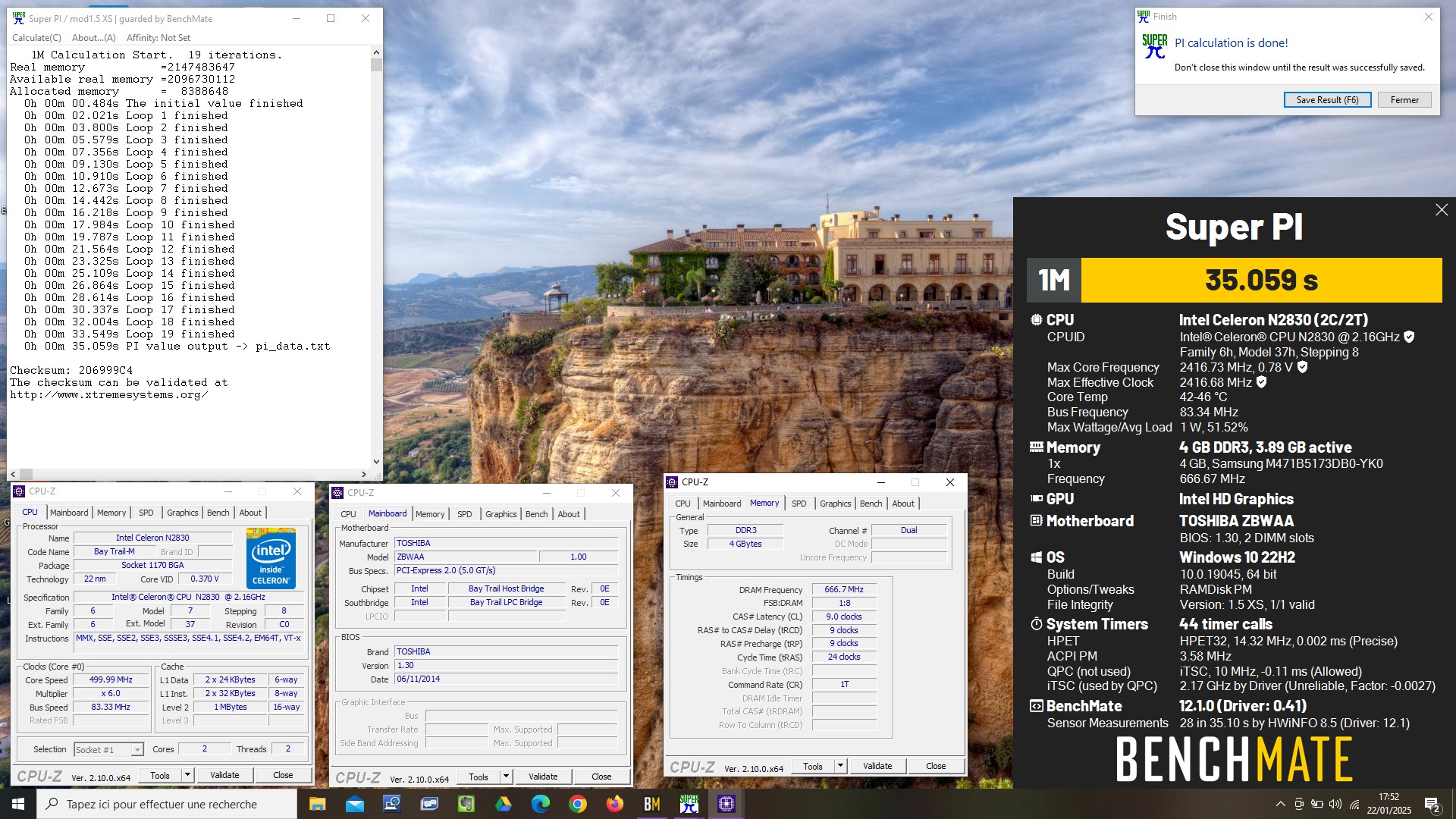Image resolution: width=1456 pixels, height=819 pixels.
Task: Click Super PI horizontal scrollbar left arrow
Action: [x=14, y=474]
